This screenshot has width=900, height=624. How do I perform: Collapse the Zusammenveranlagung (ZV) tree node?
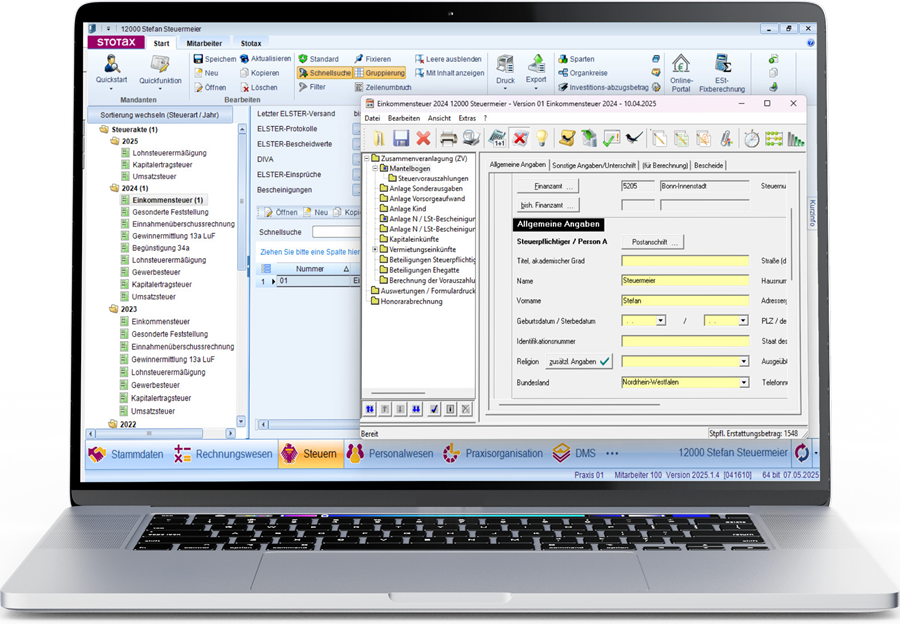367,158
